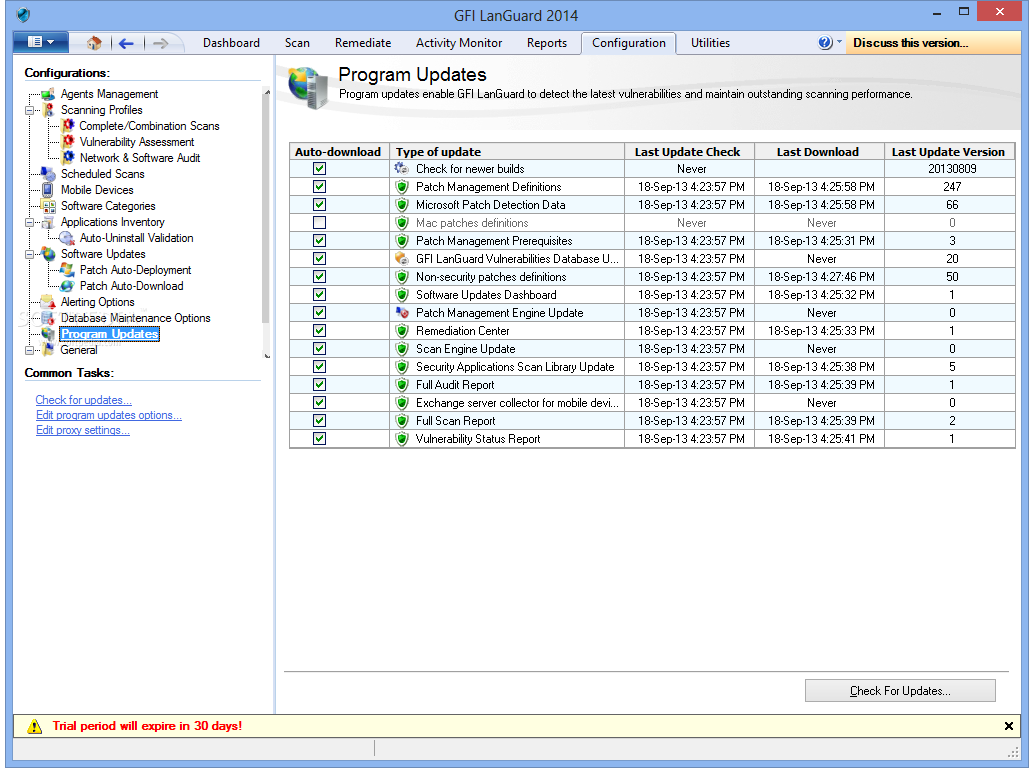Select the Program Updates tree item
This screenshot has width=1029, height=768.
coord(109,334)
